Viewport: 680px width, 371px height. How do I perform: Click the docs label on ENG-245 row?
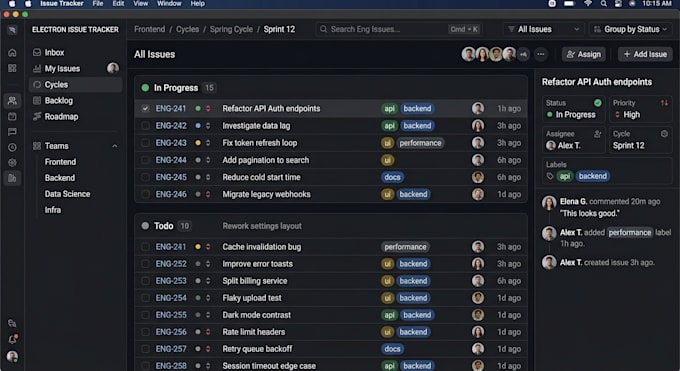(392, 177)
